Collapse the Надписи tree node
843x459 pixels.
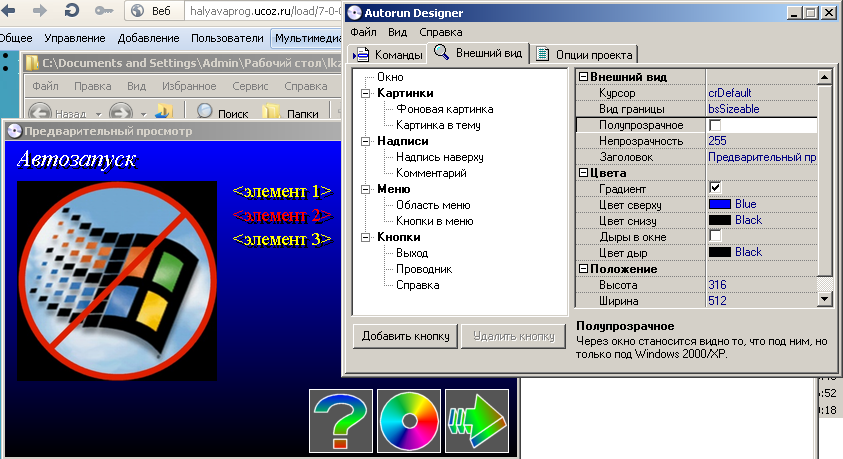366,141
